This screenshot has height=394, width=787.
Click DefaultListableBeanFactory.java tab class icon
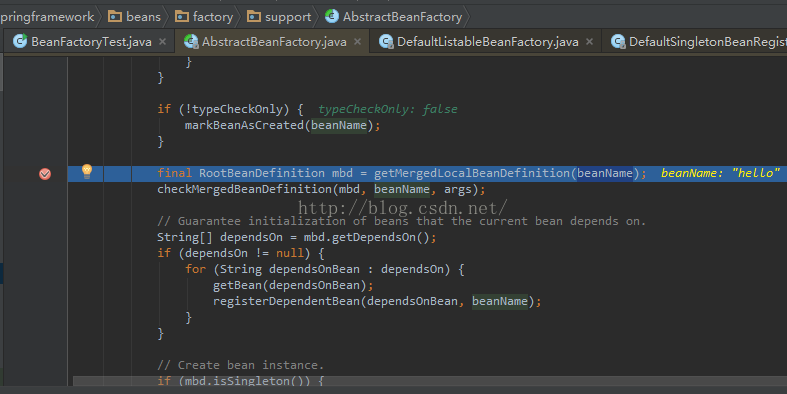pos(386,41)
